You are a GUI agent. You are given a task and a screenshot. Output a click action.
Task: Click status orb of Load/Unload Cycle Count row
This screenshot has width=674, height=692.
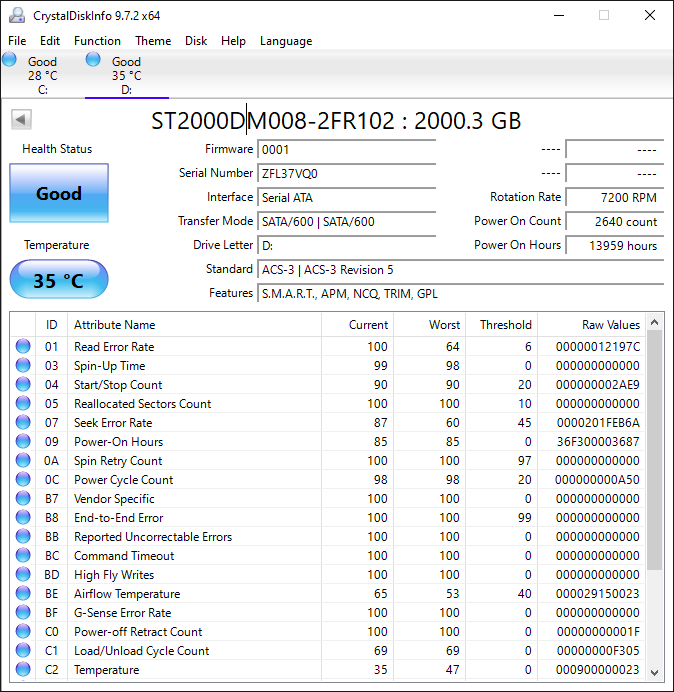(x=23, y=650)
